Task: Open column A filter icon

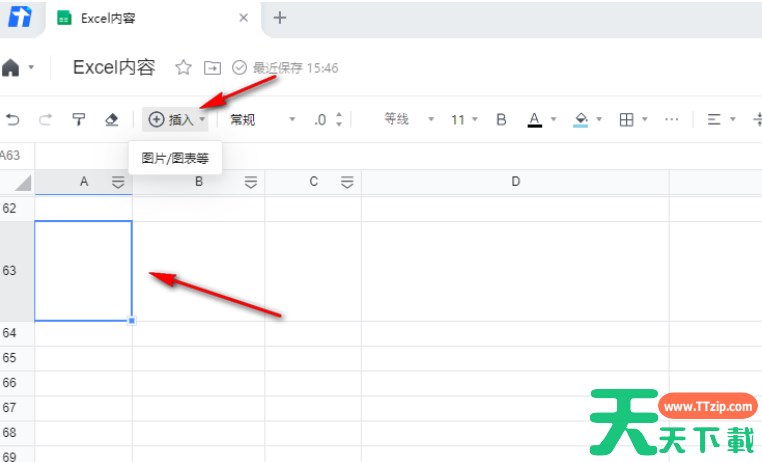Action: pos(118,183)
